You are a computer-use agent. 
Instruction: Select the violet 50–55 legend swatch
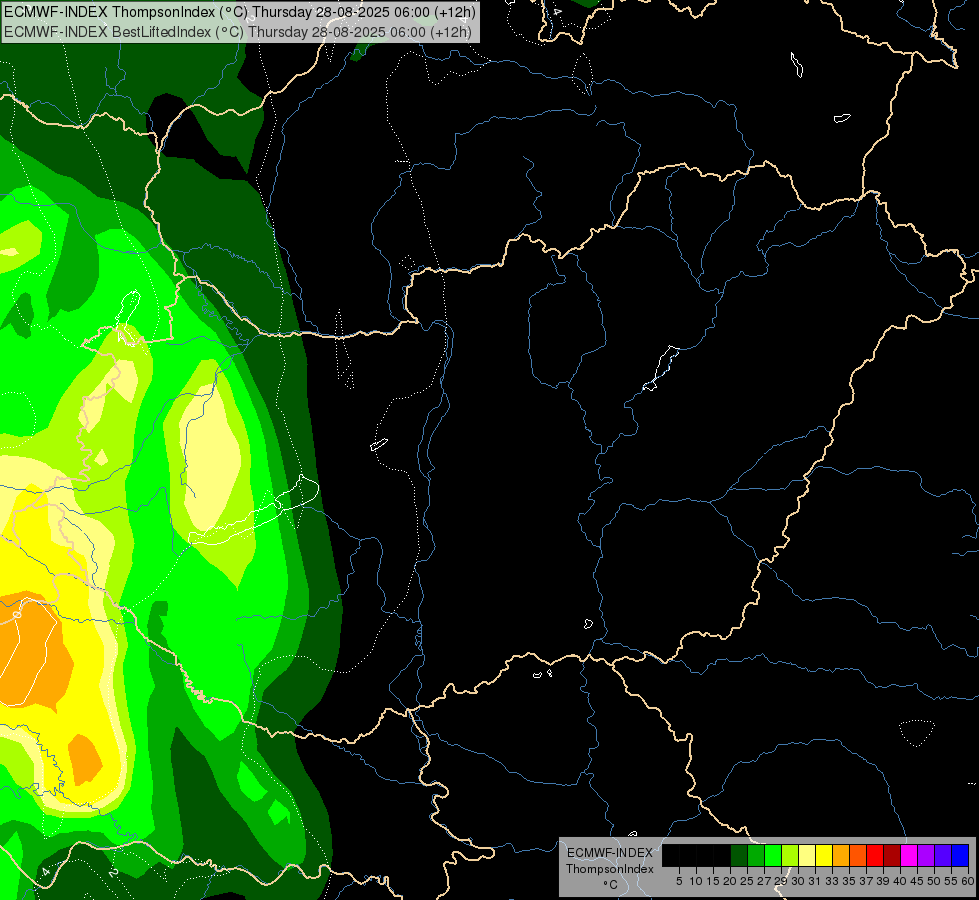coord(943,855)
